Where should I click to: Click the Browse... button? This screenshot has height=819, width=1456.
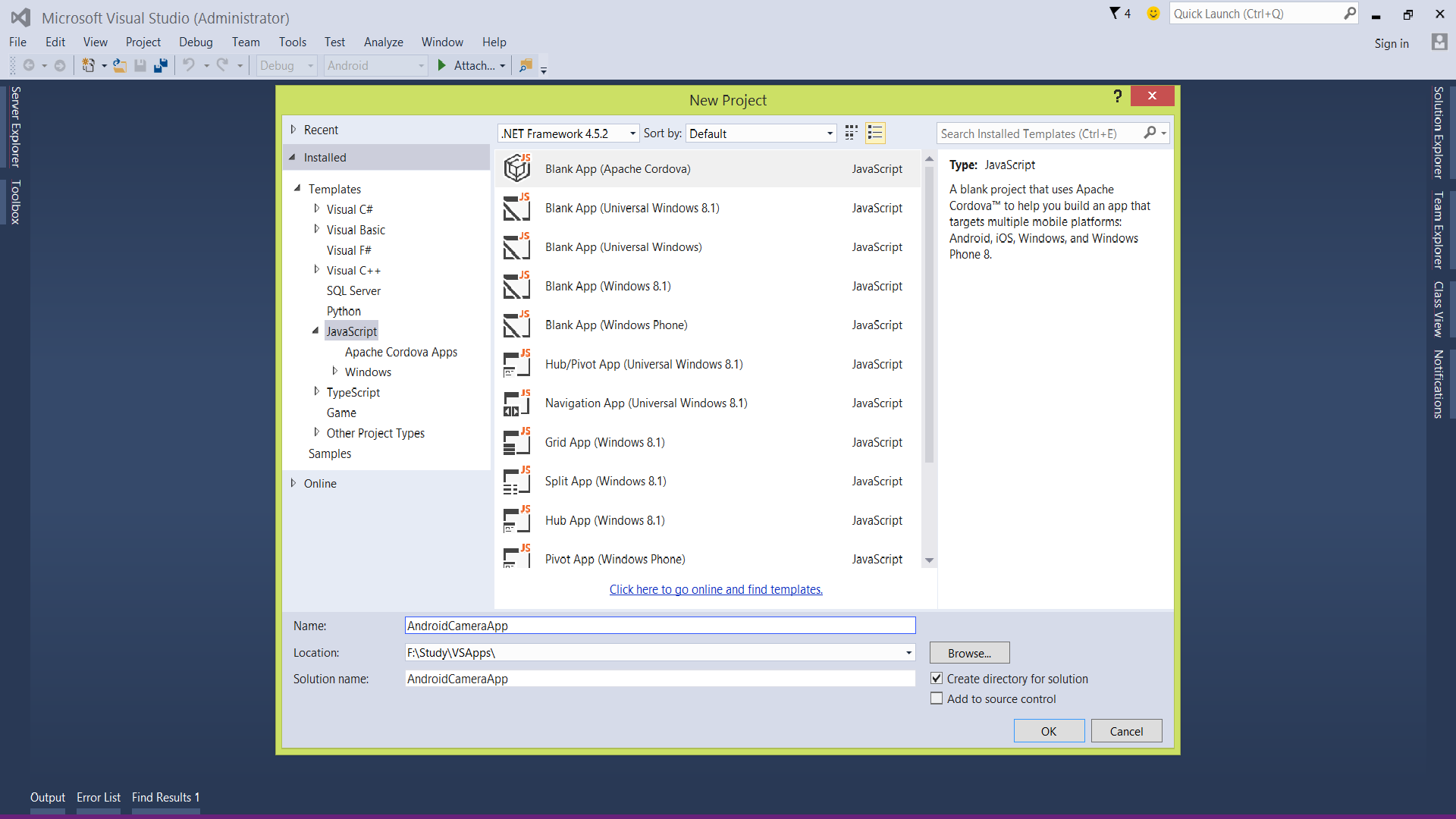click(x=969, y=653)
